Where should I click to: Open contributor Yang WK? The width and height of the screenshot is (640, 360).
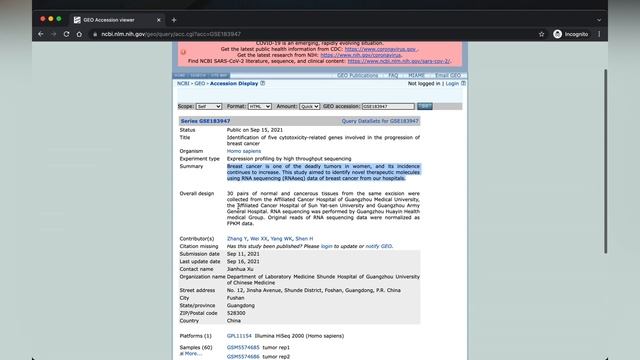(x=281, y=239)
